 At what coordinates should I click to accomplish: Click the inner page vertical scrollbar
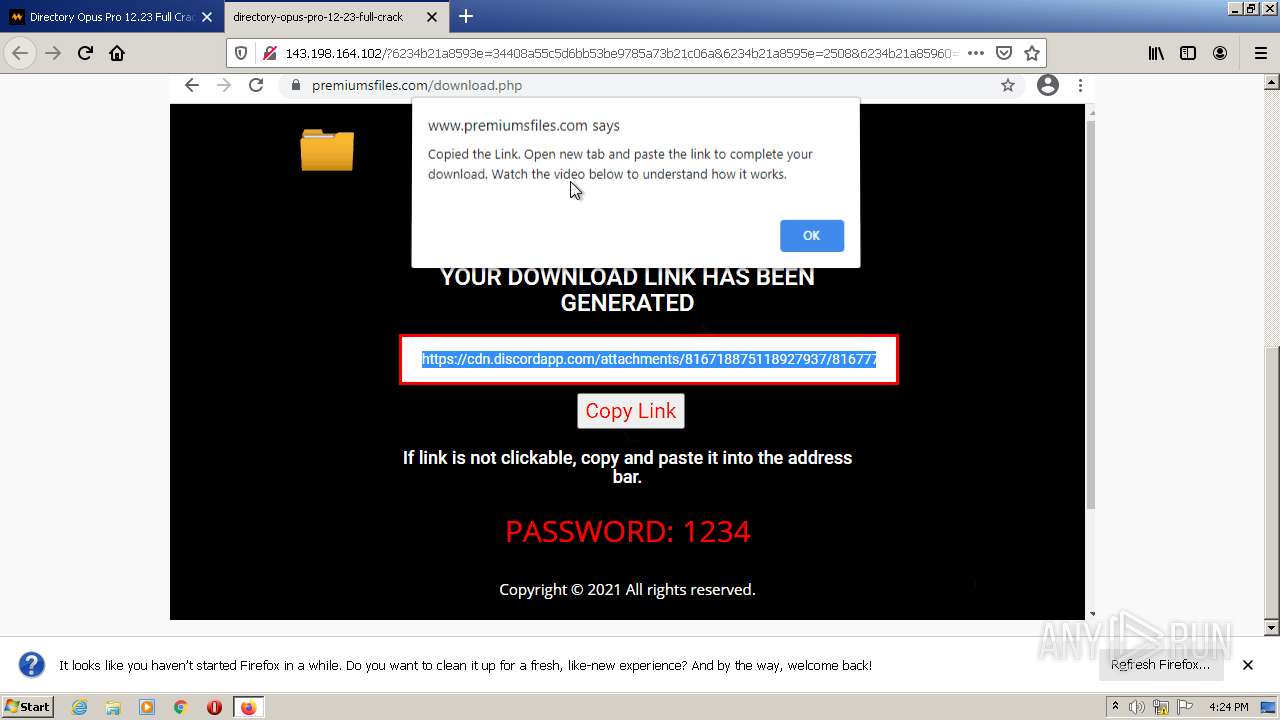click(x=1091, y=315)
